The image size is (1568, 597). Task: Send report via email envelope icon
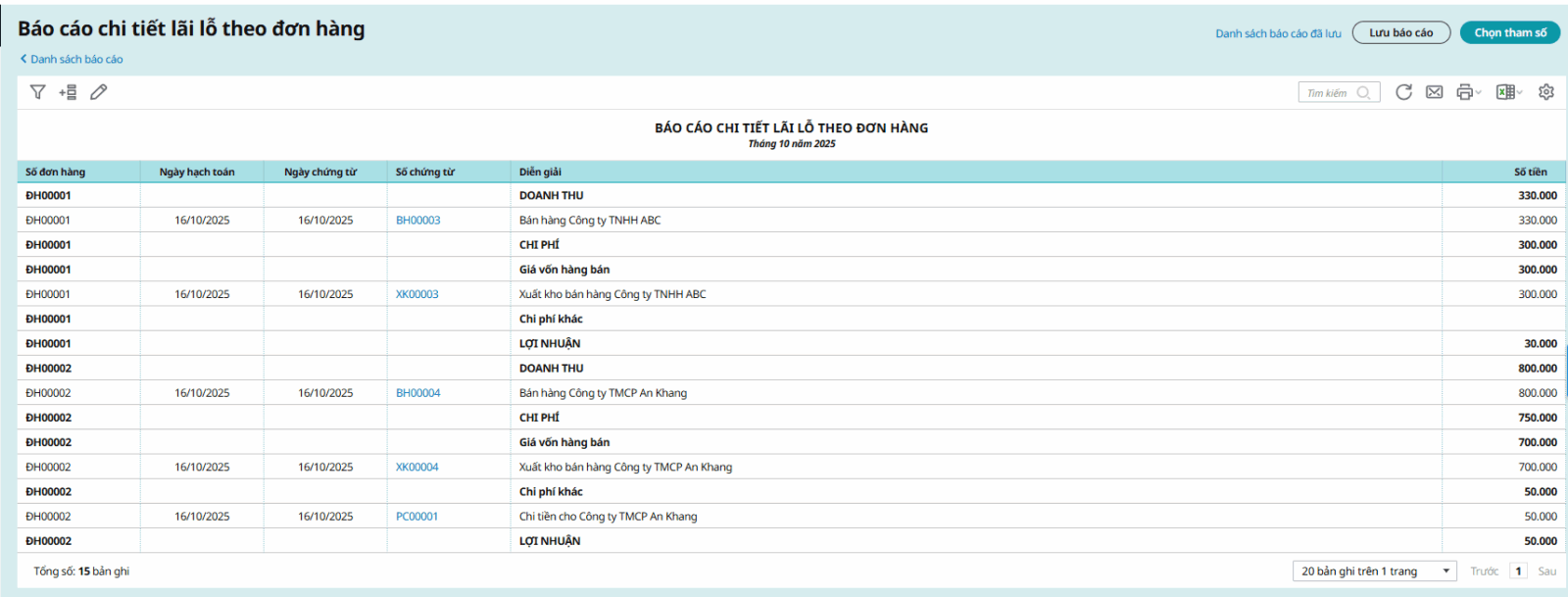tap(1434, 92)
